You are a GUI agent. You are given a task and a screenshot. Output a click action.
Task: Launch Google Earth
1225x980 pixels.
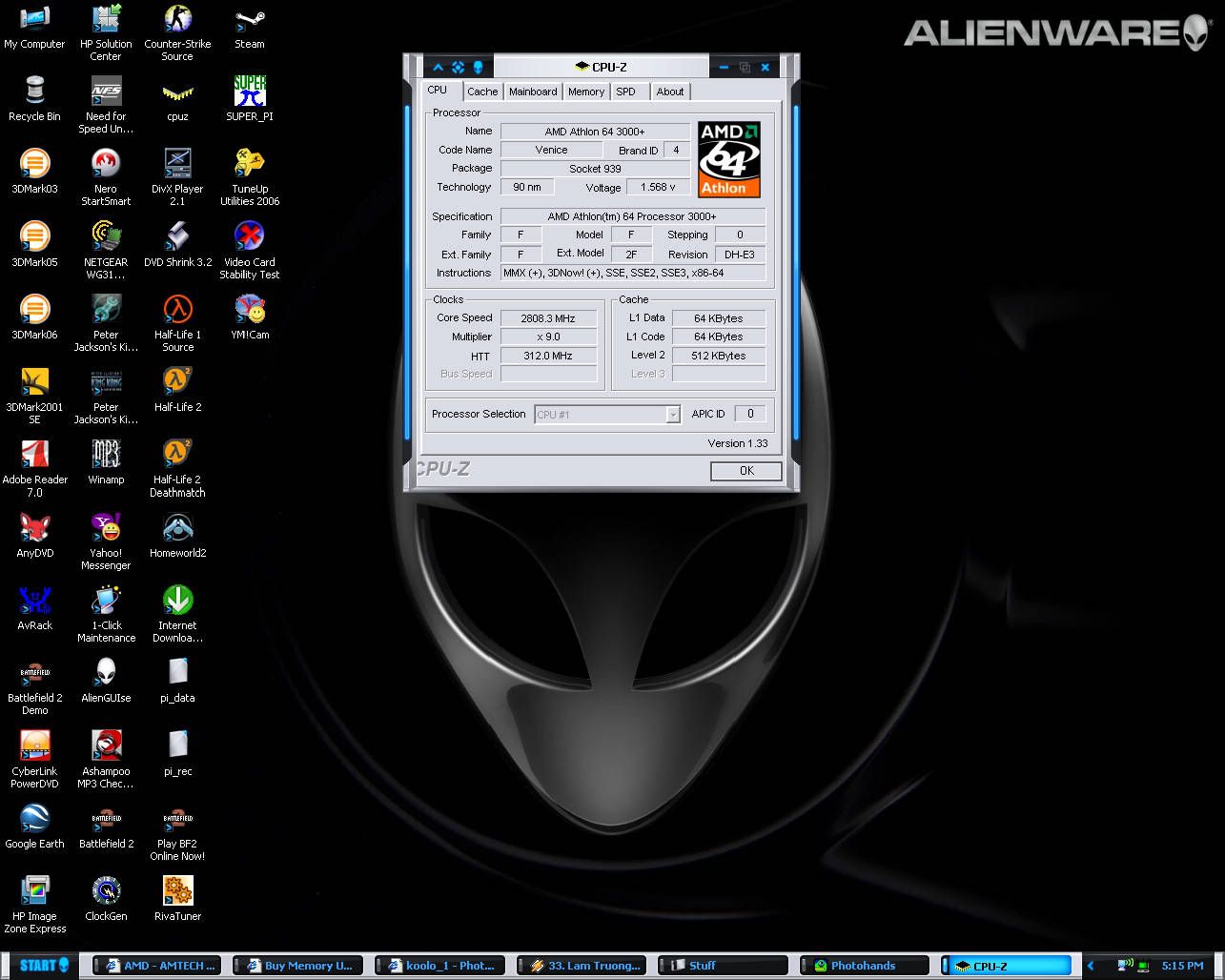pos(34,827)
